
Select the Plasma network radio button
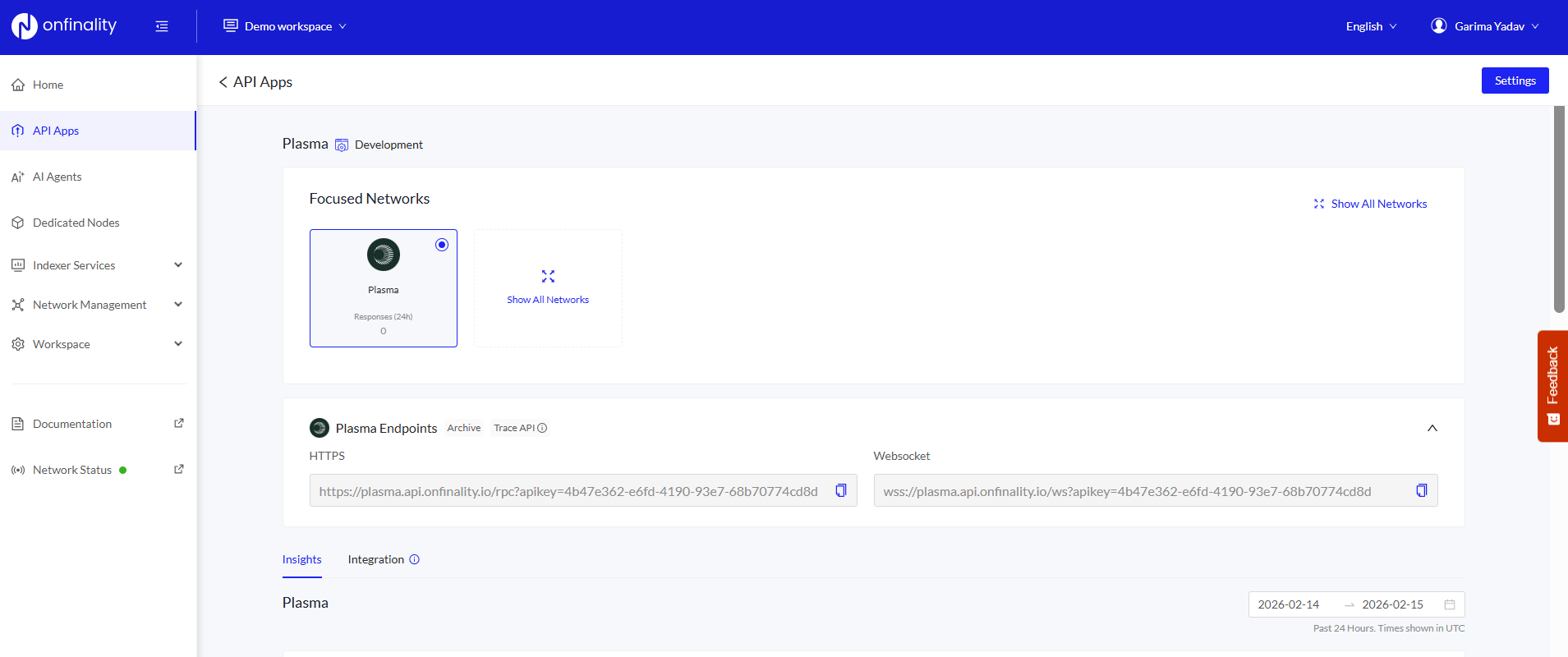pos(442,245)
